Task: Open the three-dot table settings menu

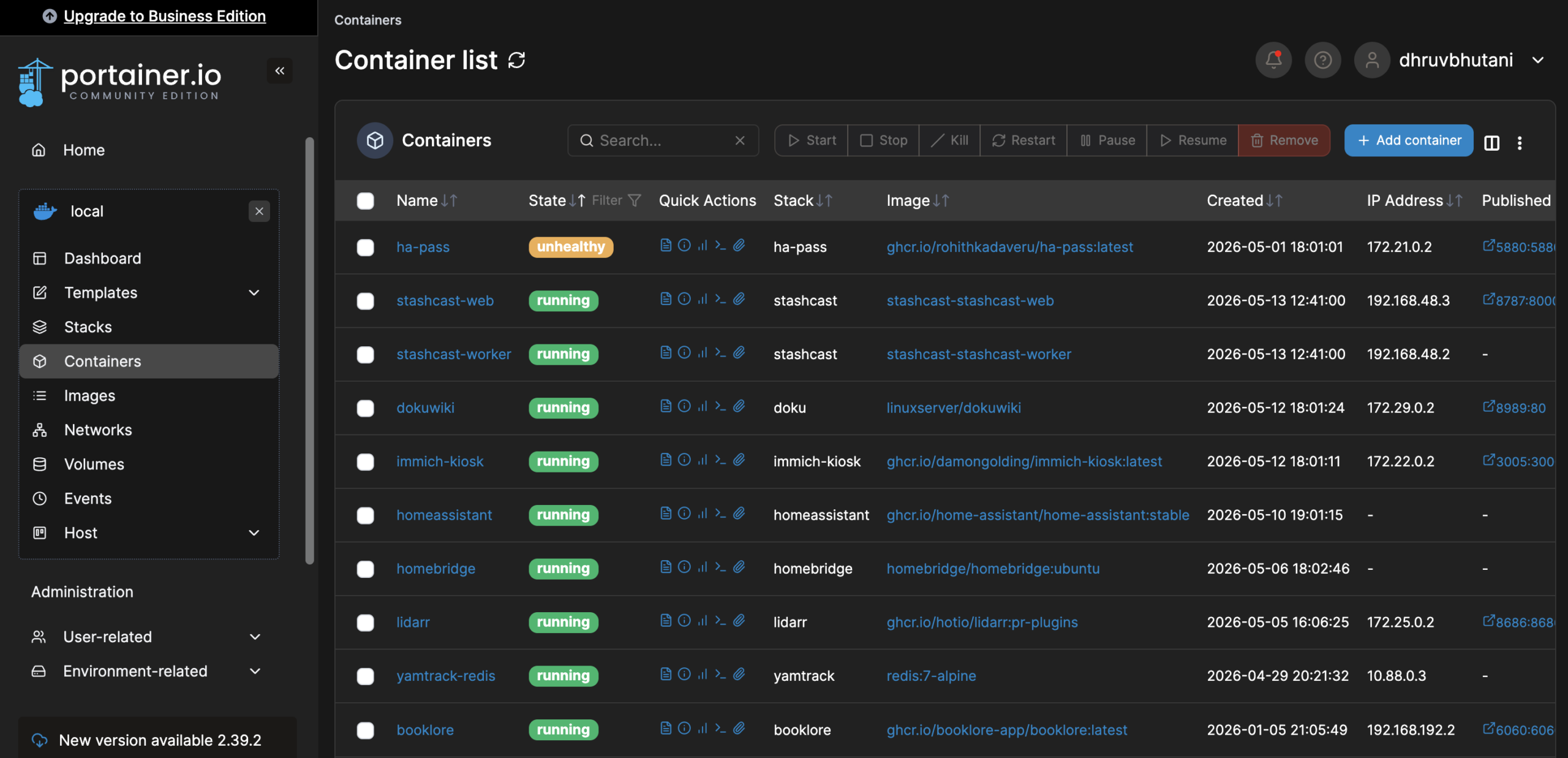Action: pos(1520,142)
